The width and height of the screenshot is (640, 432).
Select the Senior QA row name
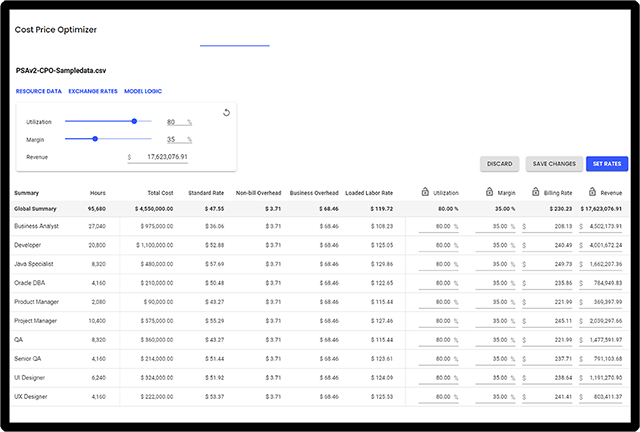coord(28,359)
